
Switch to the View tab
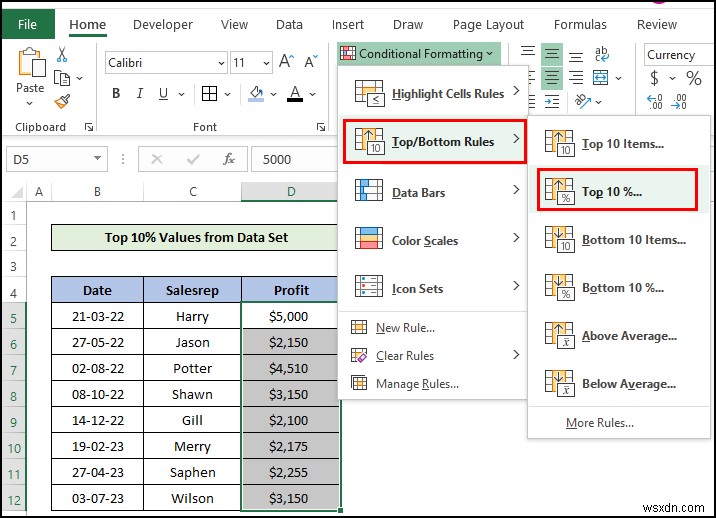(x=234, y=25)
